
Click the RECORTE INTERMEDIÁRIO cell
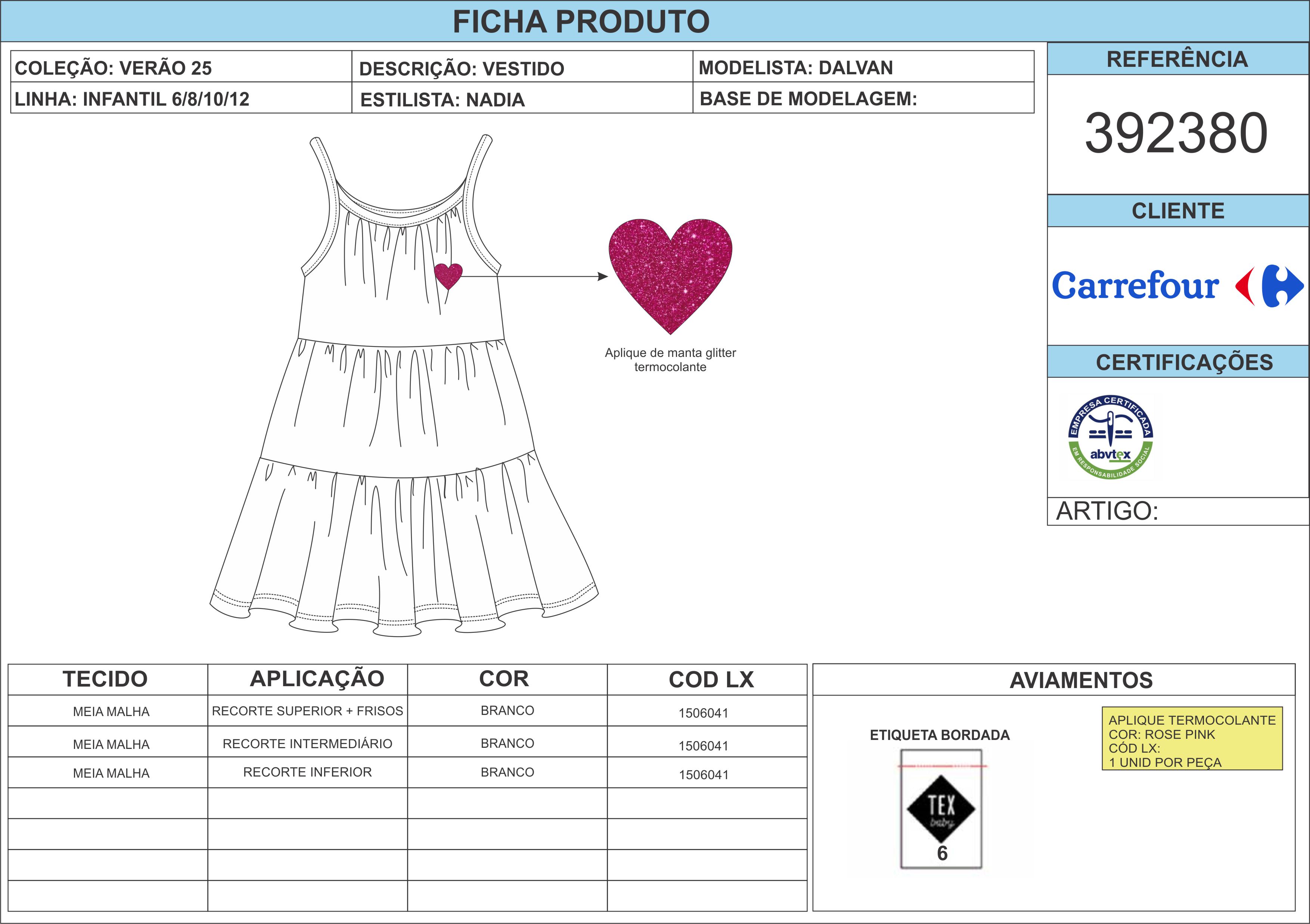307,744
